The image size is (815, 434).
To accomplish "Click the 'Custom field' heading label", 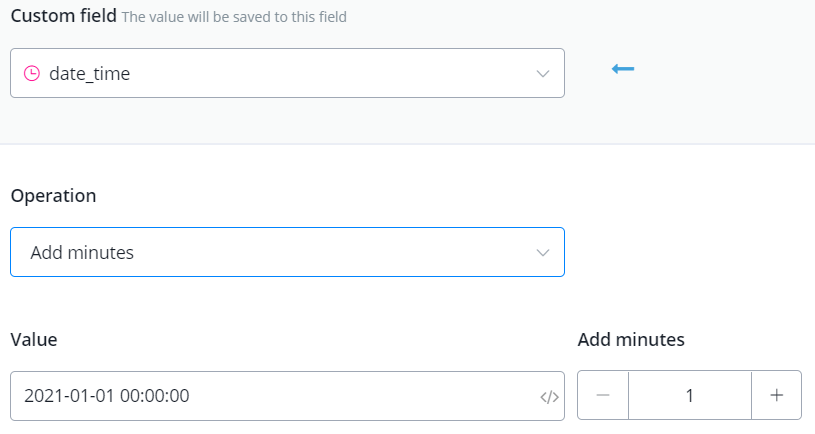I will (63, 17).
